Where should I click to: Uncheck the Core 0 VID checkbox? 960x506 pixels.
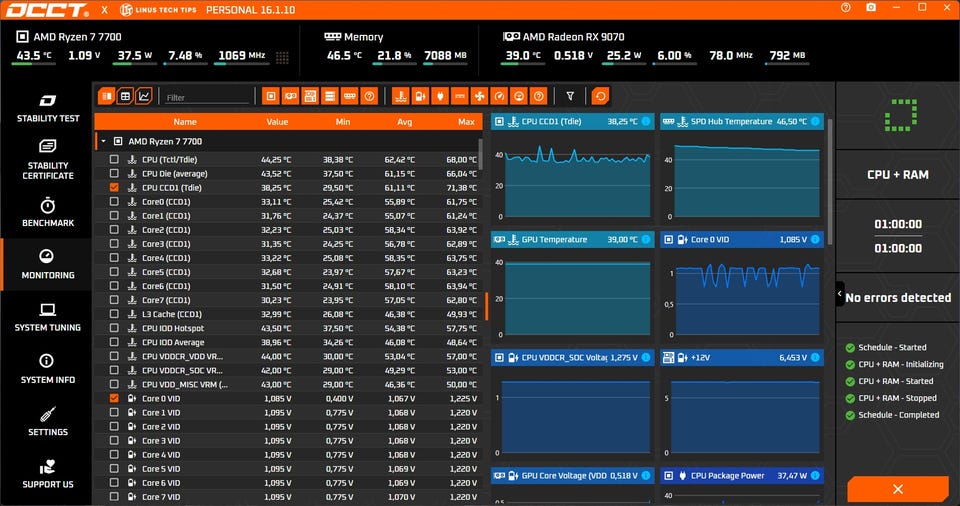click(114, 398)
